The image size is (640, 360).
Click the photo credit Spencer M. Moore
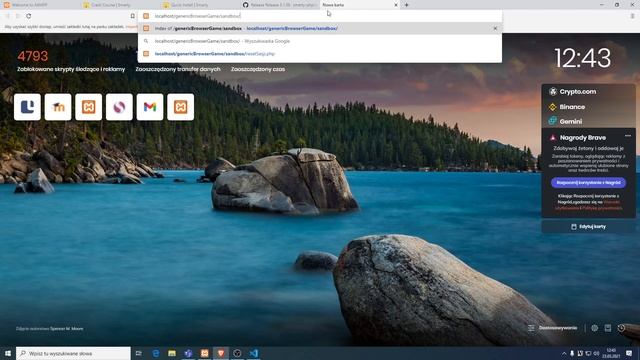(67, 329)
